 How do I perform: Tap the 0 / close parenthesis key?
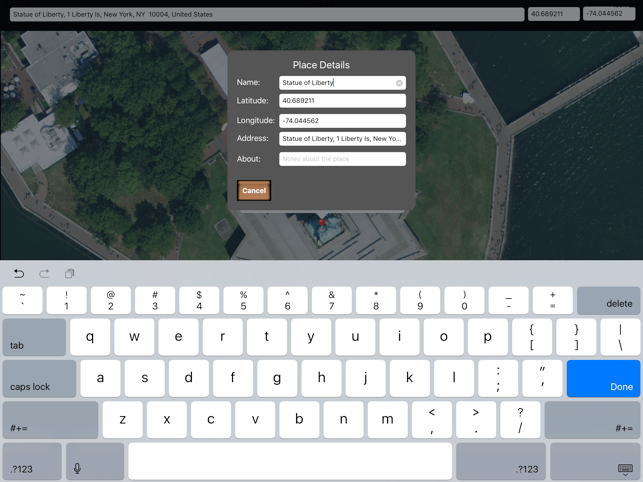464,300
